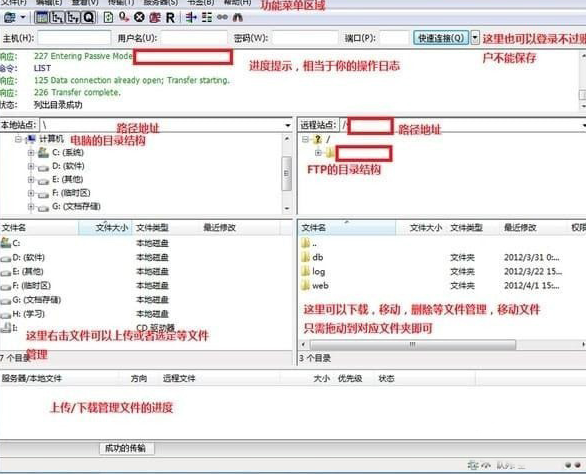Collapse the remote root / node
This screenshot has height=475, width=586.
tap(305, 139)
